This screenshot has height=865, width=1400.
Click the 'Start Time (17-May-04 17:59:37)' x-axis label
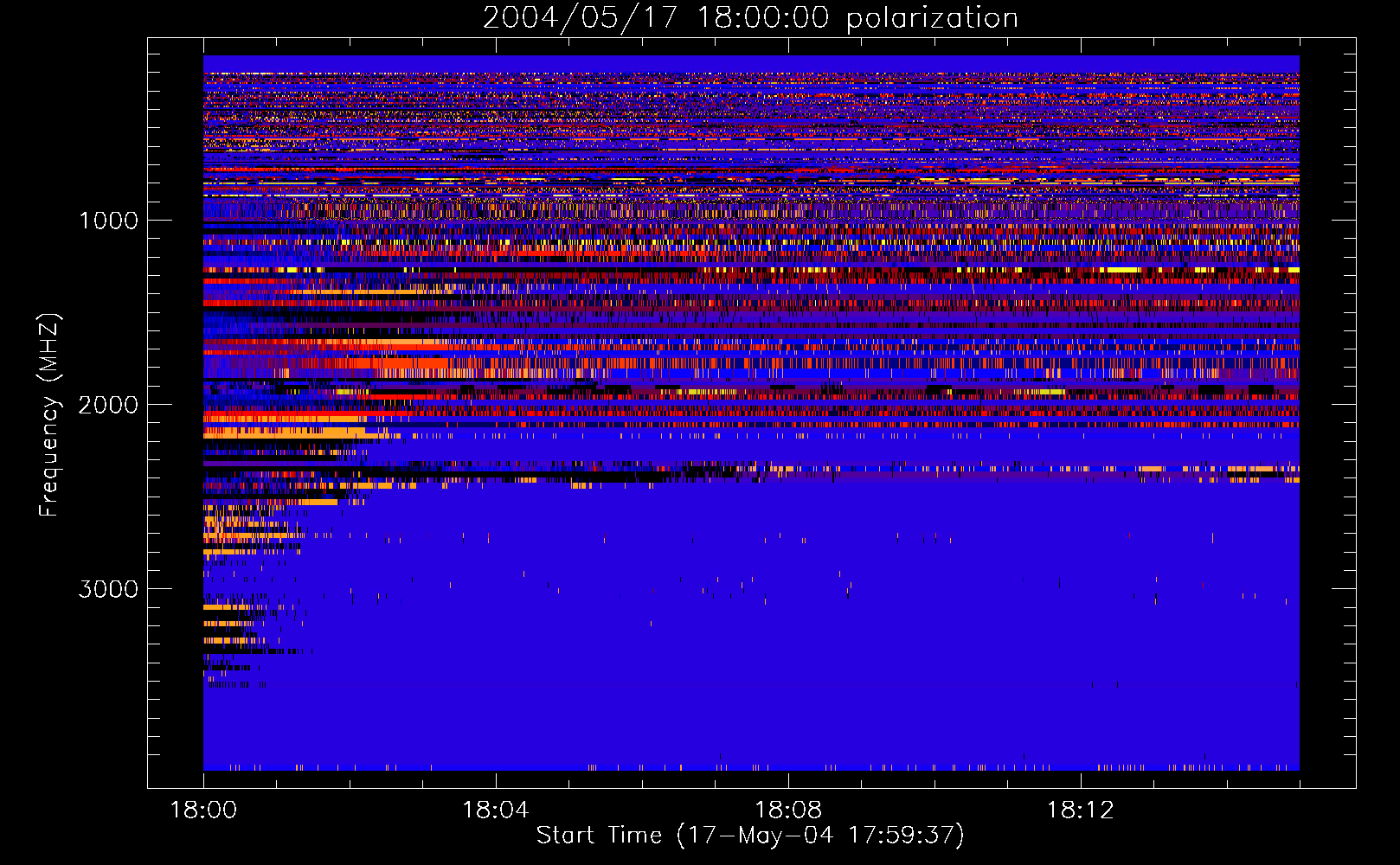(750, 836)
